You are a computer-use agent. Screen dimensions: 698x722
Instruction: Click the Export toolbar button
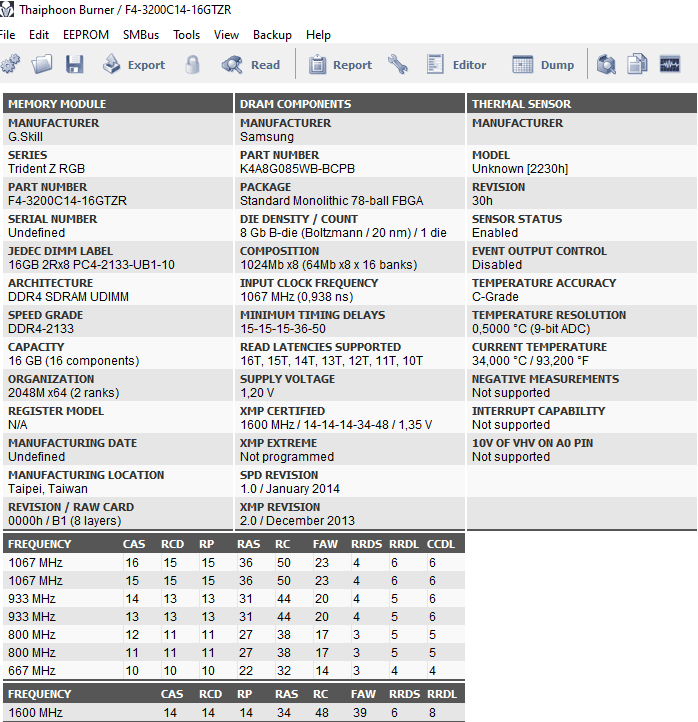pos(134,64)
